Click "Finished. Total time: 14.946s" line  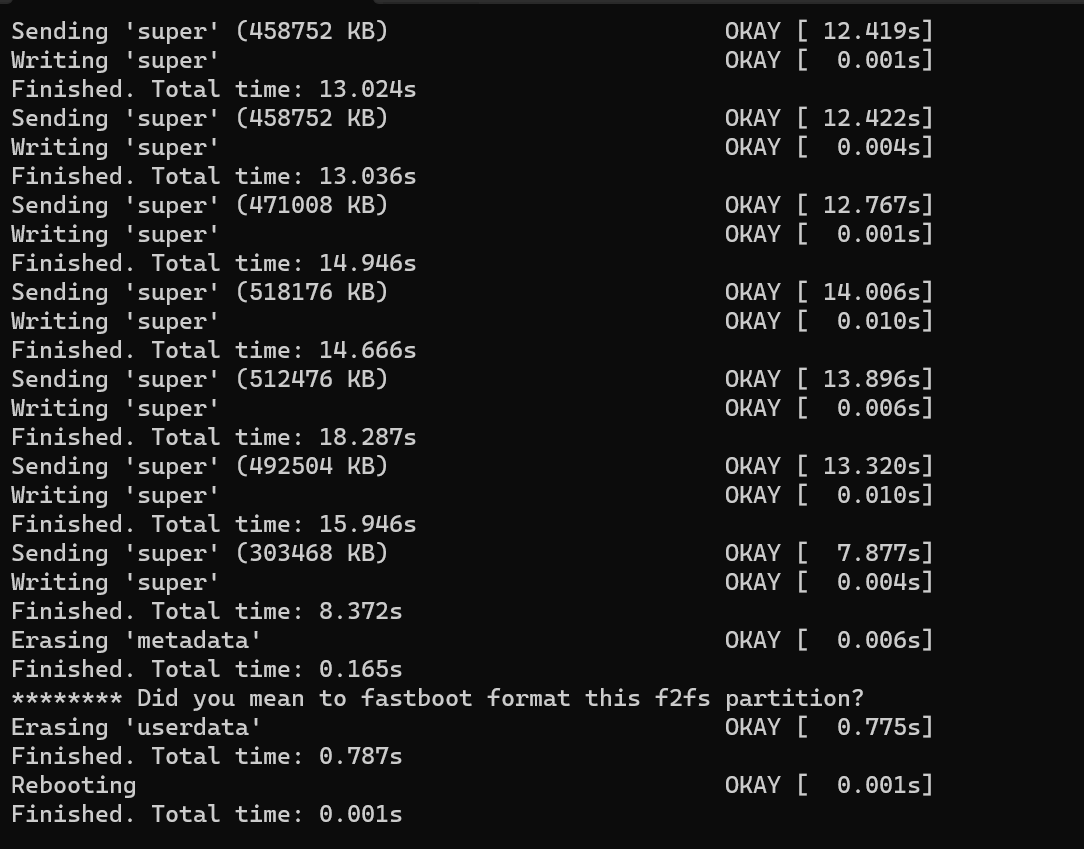click(214, 263)
